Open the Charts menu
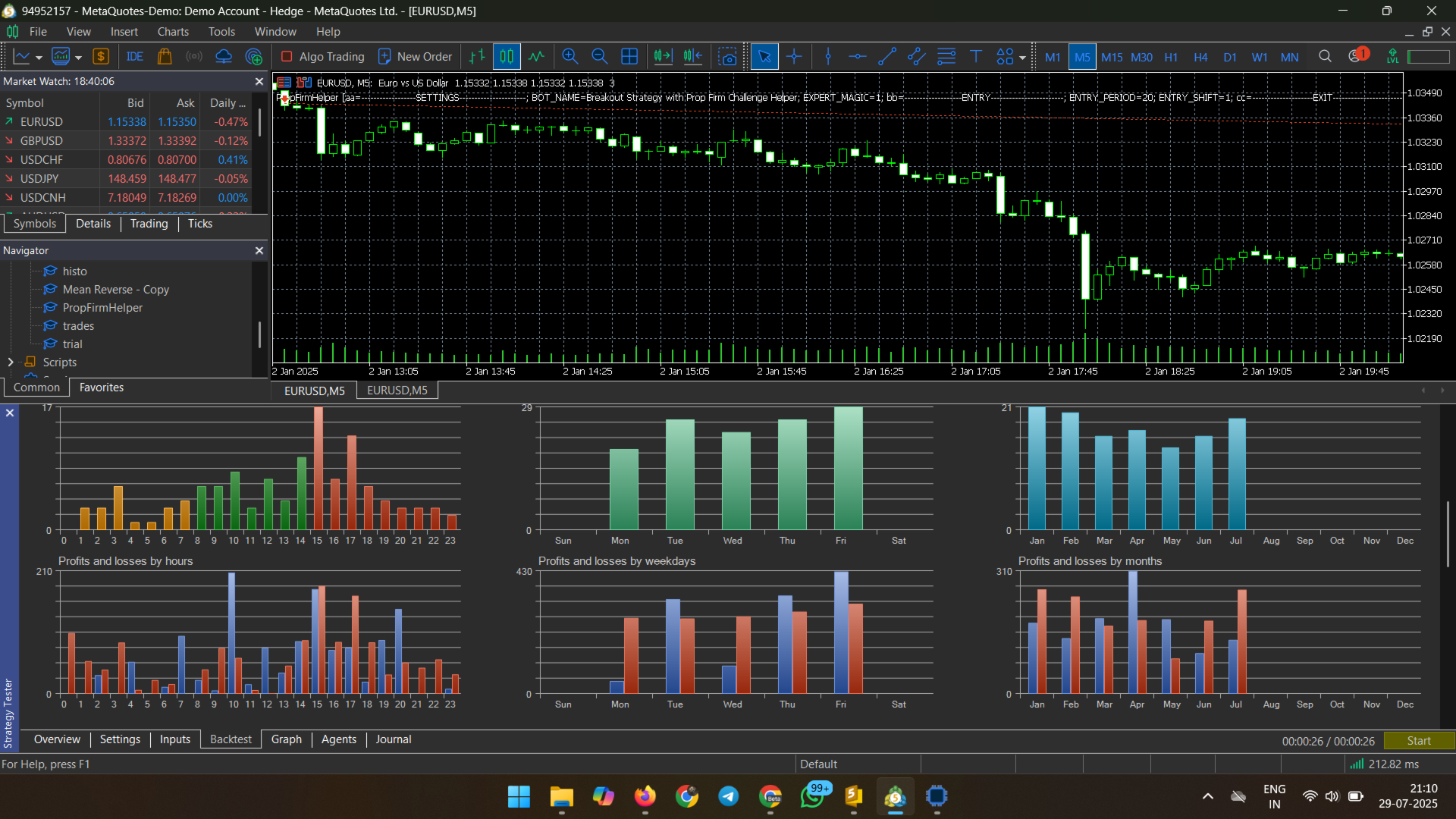The width and height of the screenshot is (1456, 819). (x=173, y=32)
